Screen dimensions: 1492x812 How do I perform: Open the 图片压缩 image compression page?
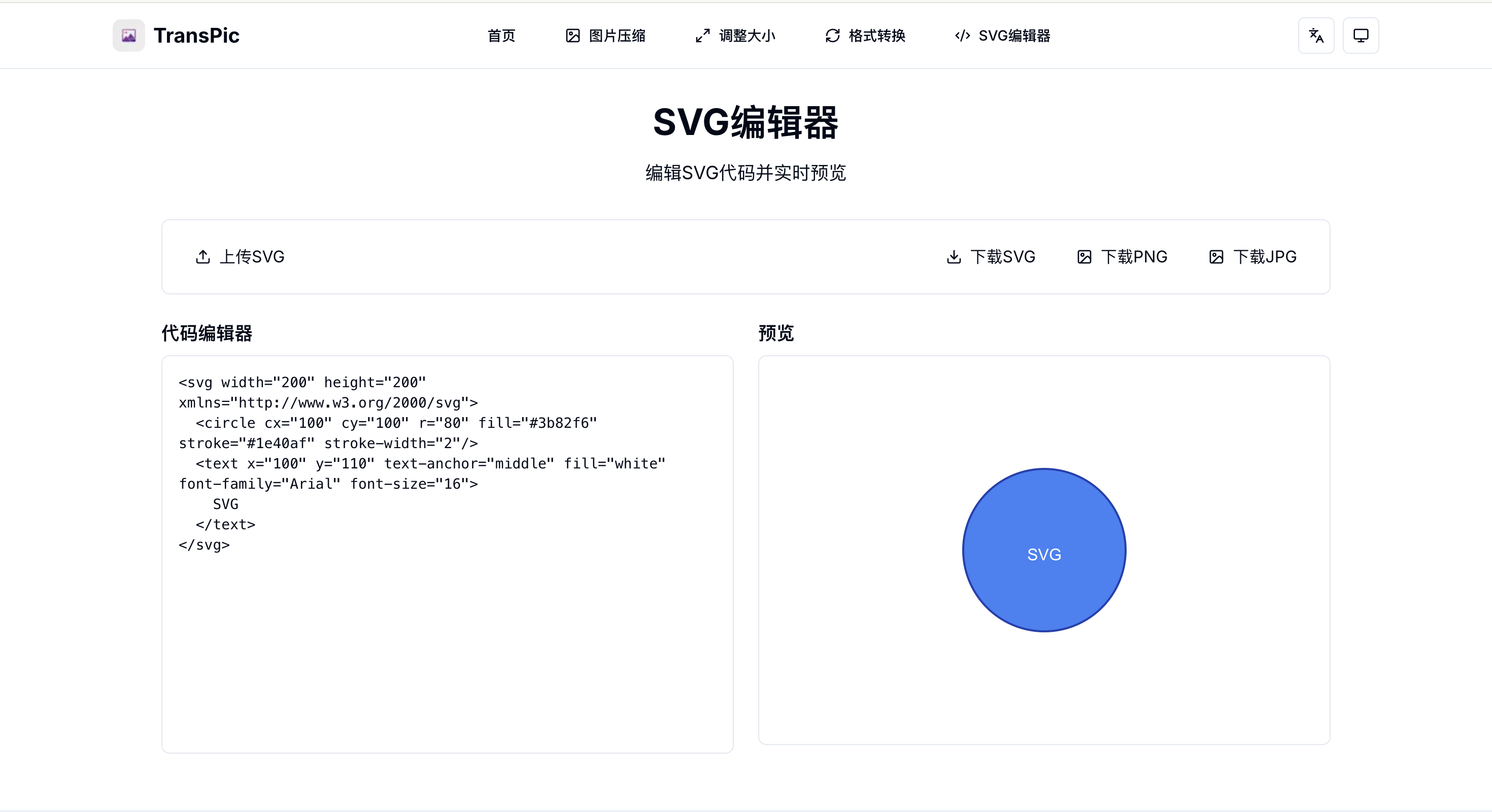click(x=605, y=36)
